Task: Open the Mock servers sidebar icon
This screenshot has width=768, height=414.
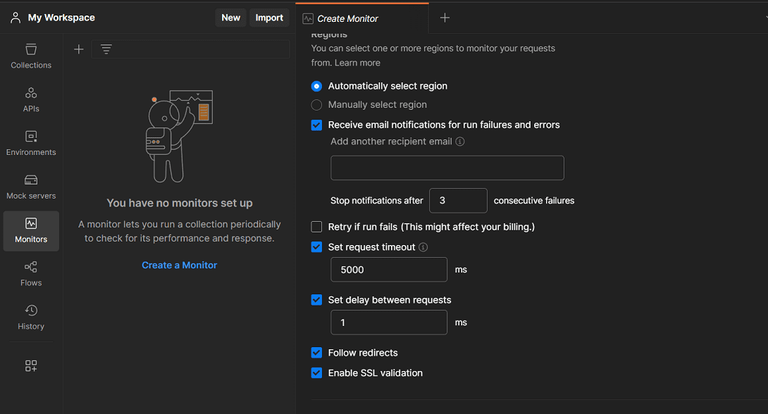Action: tap(31, 186)
